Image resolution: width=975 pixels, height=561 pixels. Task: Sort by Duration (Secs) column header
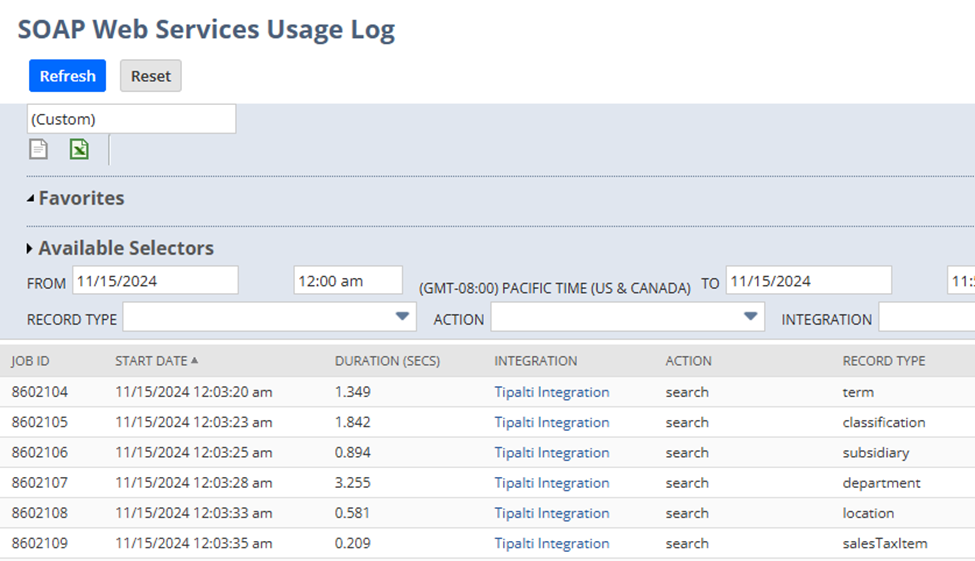pos(387,361)
